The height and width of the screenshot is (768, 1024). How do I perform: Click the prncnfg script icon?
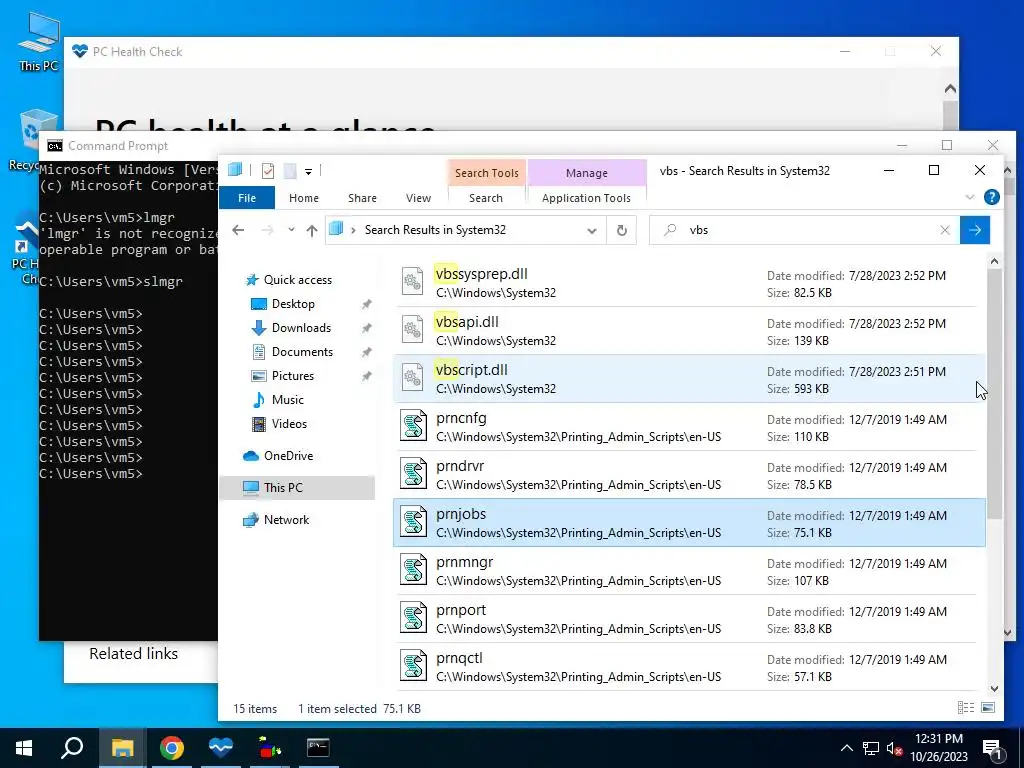click(x=413, y=425)
